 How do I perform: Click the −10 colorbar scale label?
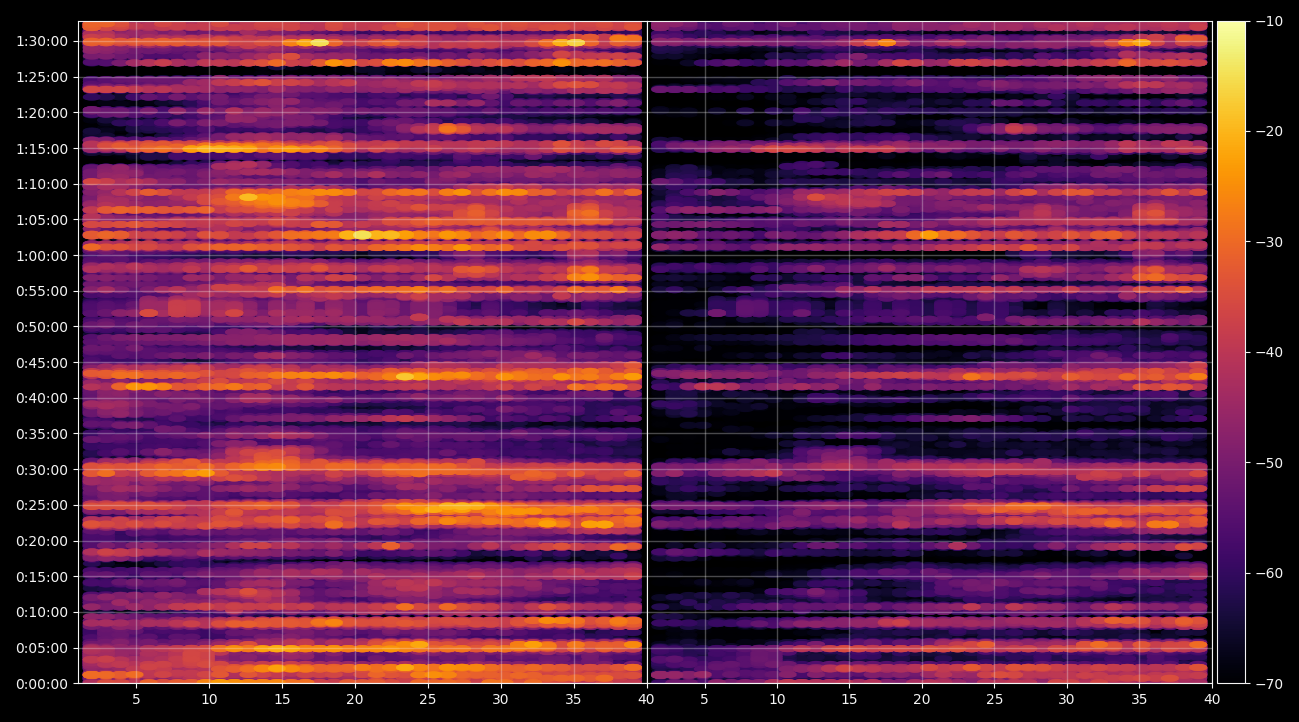(x=1269, y=21)
